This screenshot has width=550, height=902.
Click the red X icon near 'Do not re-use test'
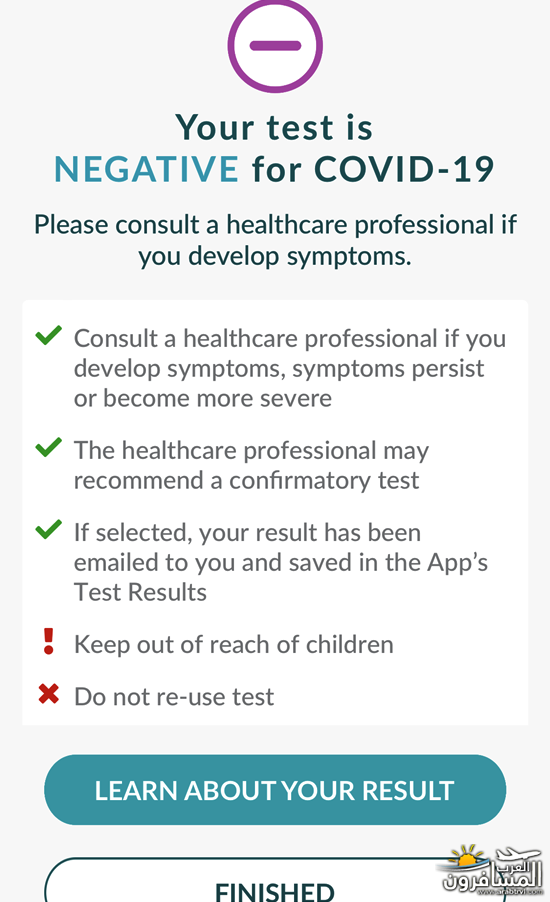(x=48, y=694)
